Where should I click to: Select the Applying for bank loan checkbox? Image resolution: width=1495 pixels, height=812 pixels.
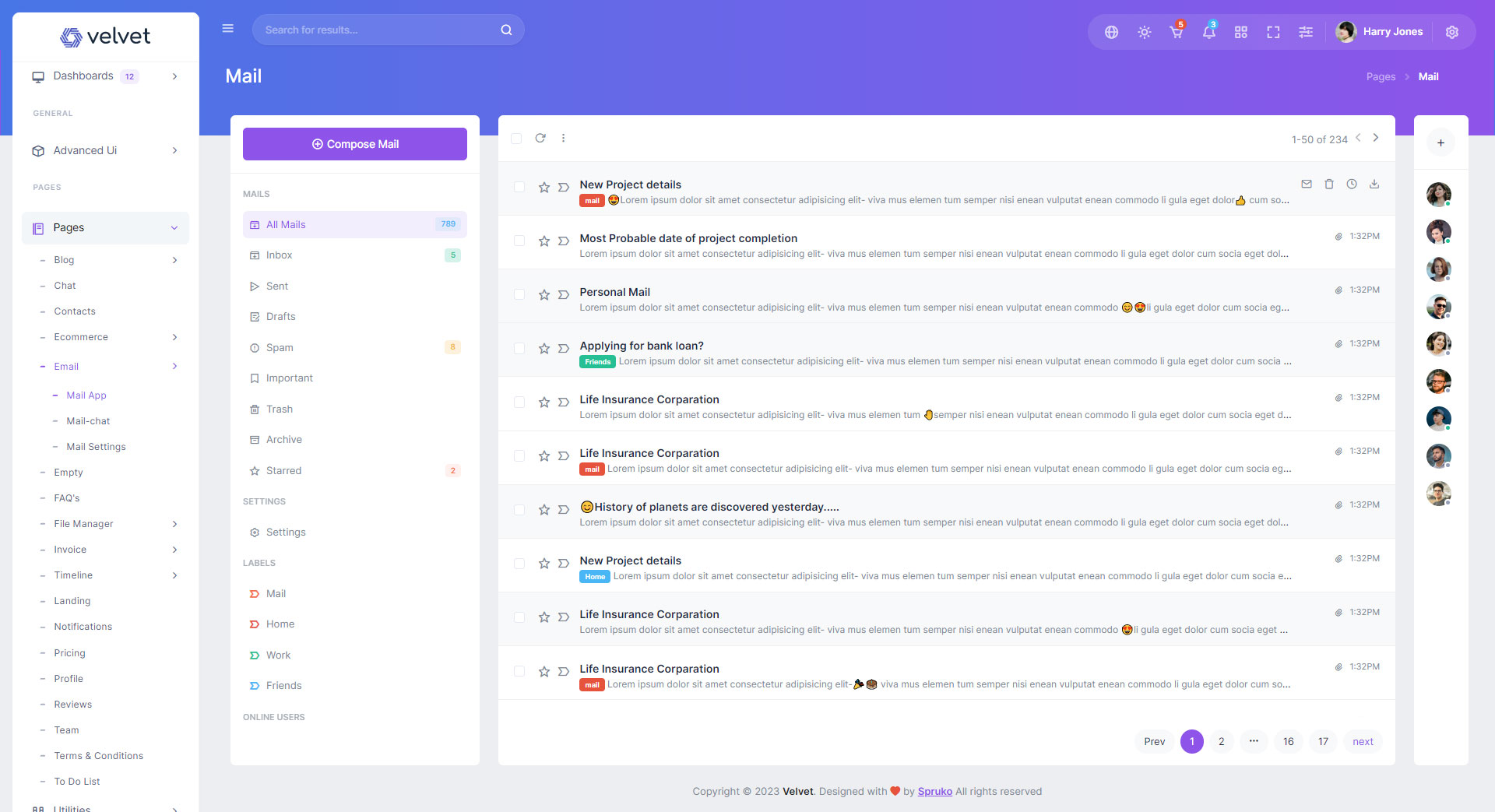point(519,349)
